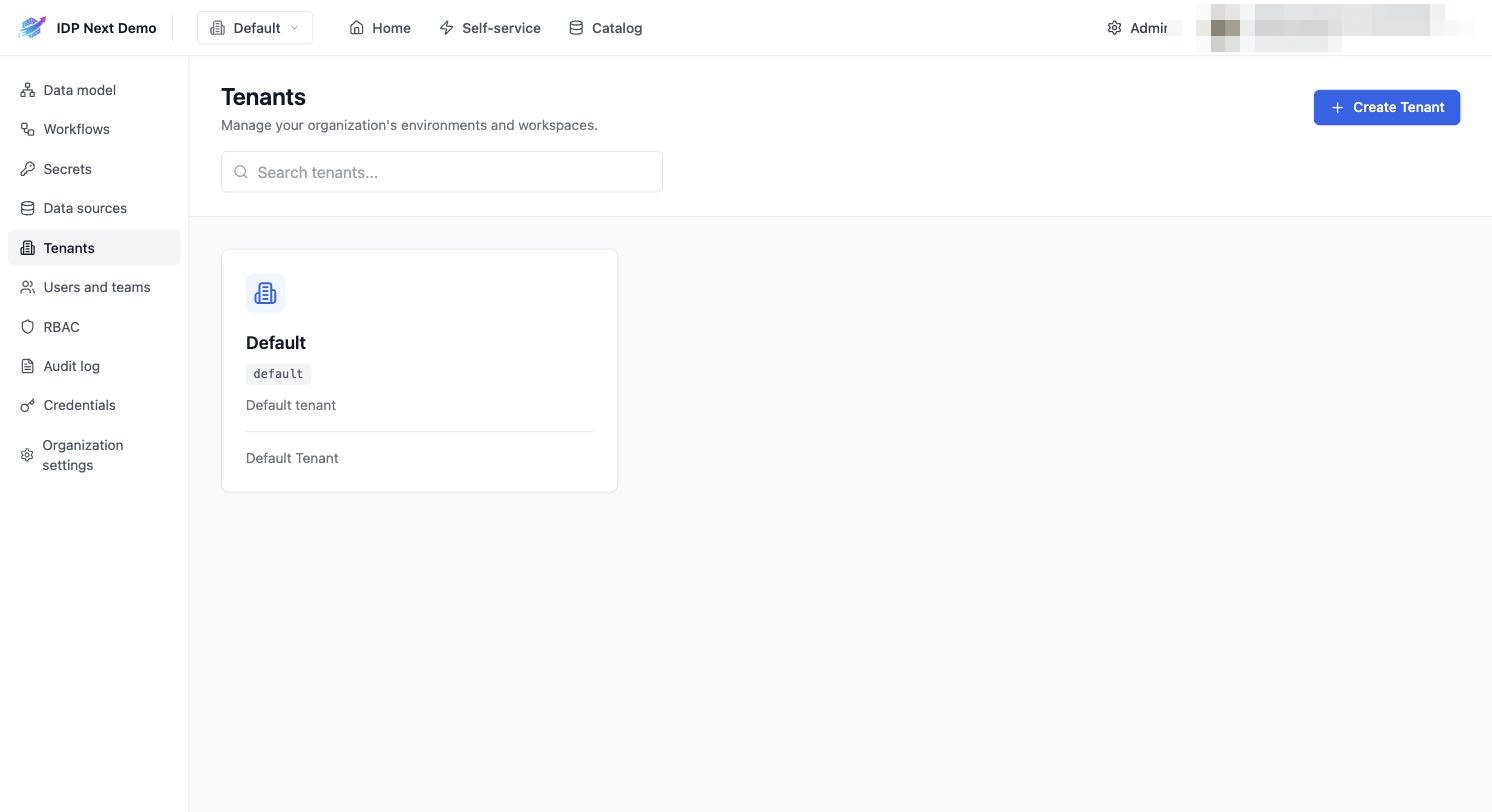Open the Catalog nav item
The width and height of the screenshot is (1492, 812).
pyautogui.click(x=606, y=28)
